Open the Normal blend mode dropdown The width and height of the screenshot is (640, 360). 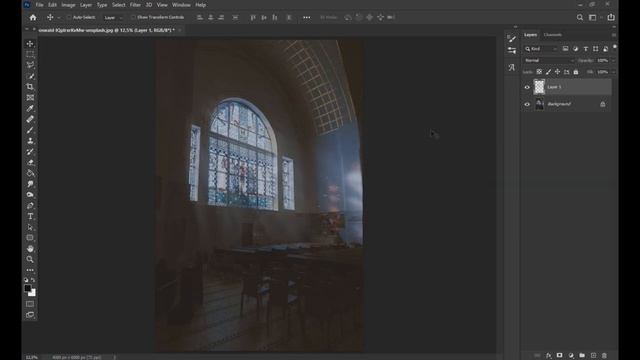(549, 60)
